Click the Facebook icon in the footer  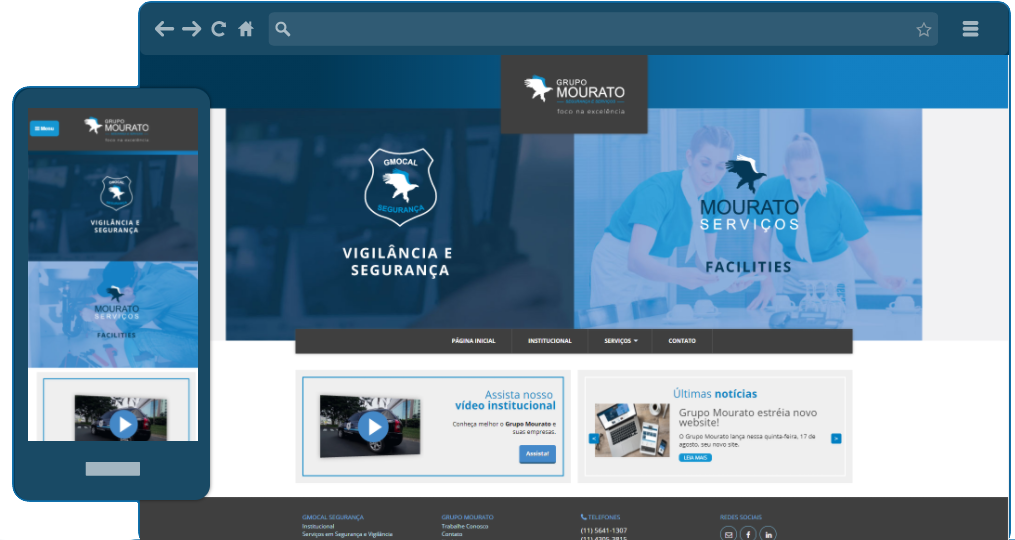(748, 534)
